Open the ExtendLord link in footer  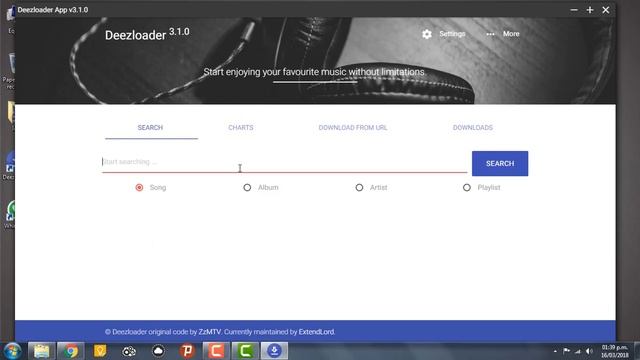tap(316, 332)
